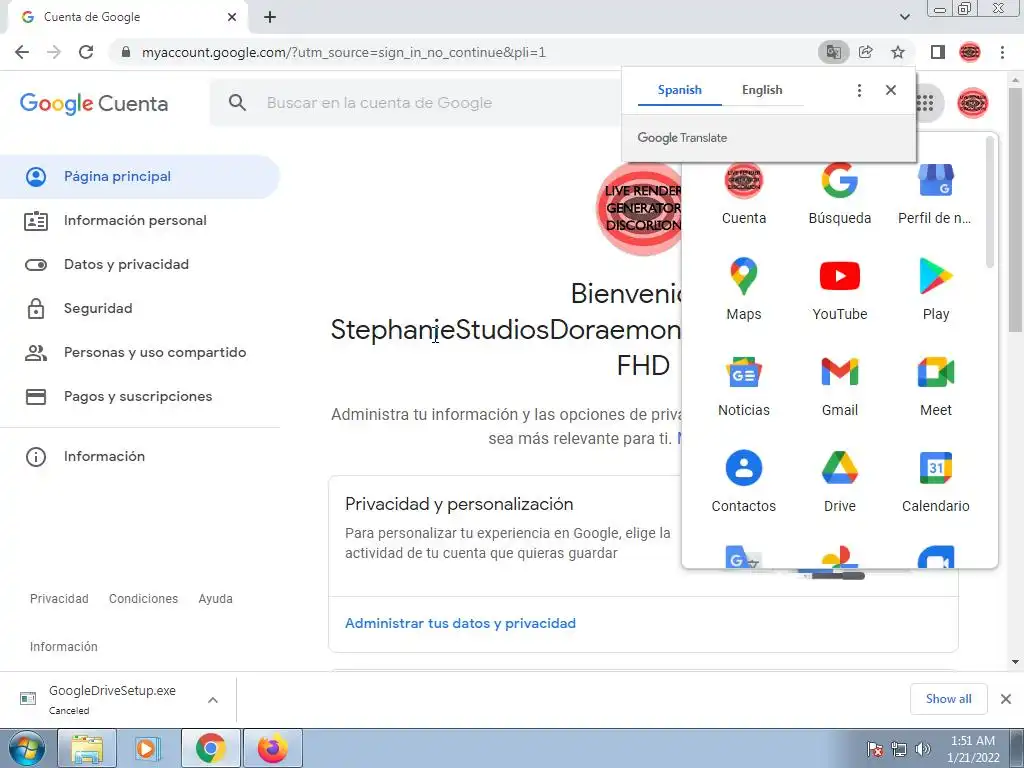
Task: Open Windows Explorer from the taskbar
Action: tap(87, 748)
